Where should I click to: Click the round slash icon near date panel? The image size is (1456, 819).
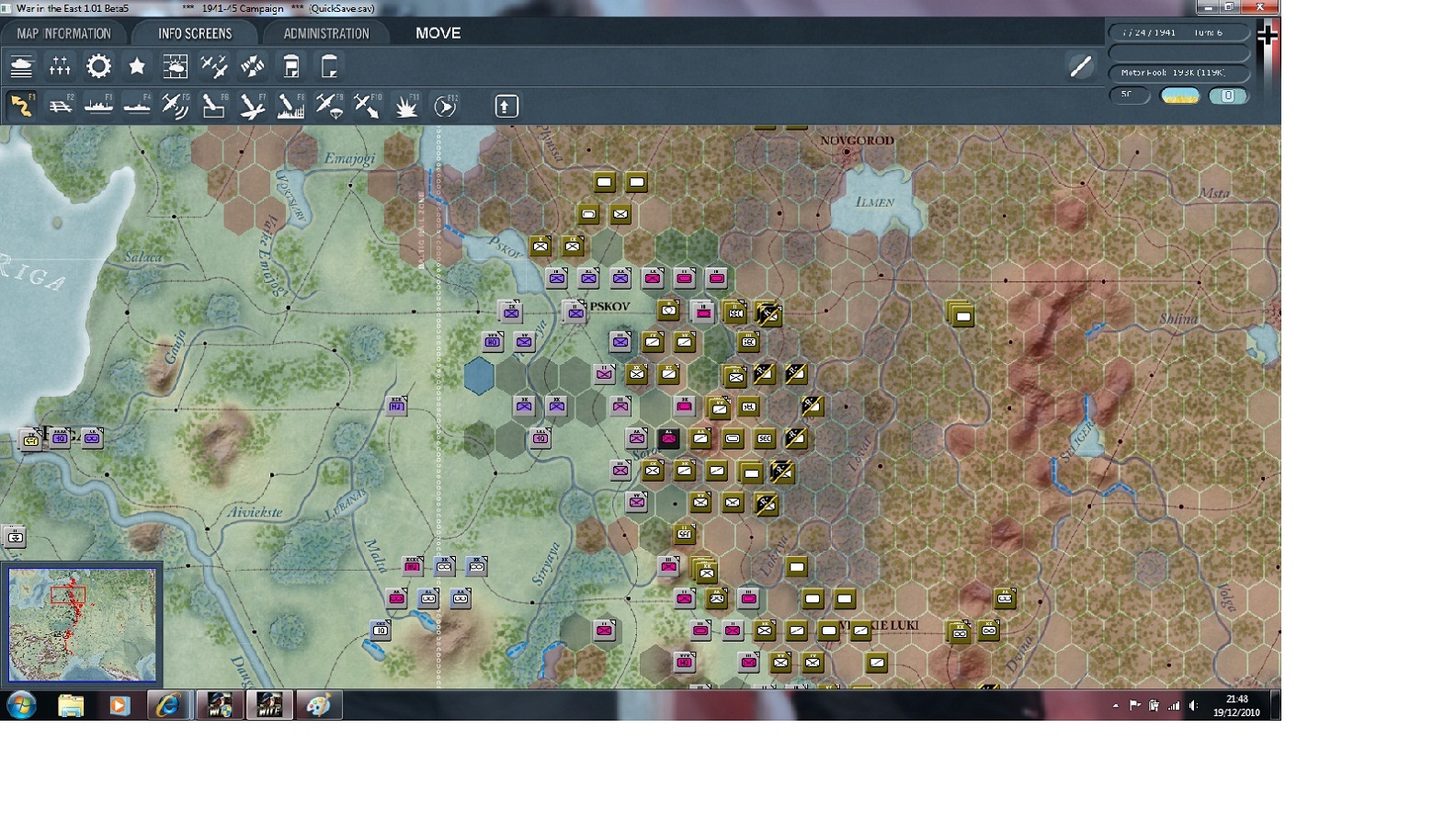pos(1081,66)
